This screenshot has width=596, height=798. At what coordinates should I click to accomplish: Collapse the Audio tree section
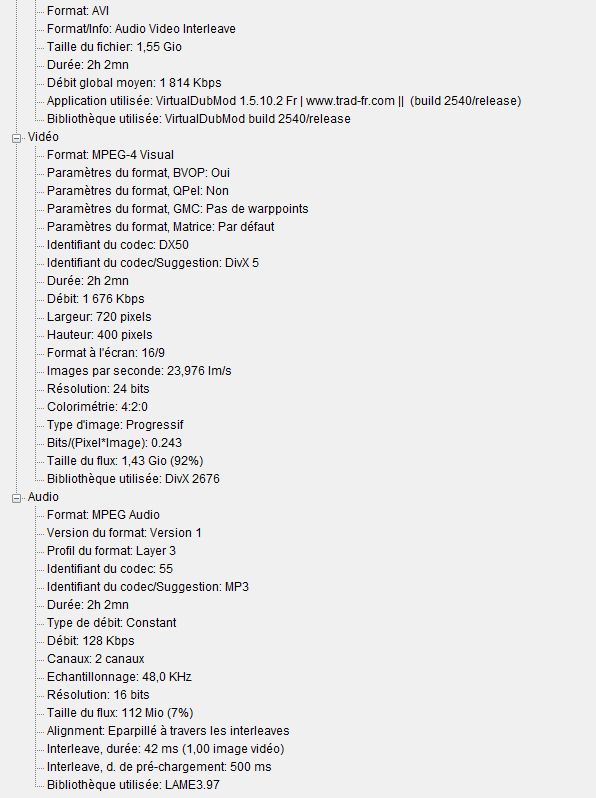(x=17, y=498)
